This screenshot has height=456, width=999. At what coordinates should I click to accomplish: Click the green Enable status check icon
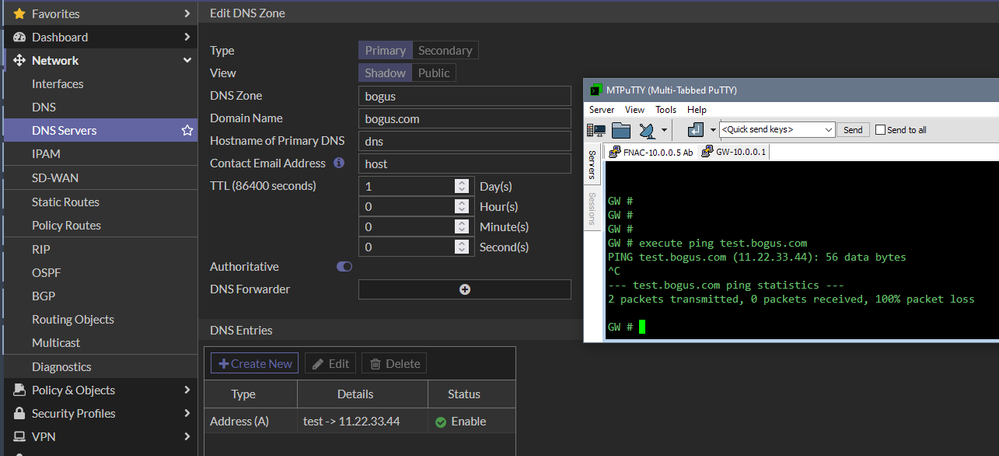(440, 422)
